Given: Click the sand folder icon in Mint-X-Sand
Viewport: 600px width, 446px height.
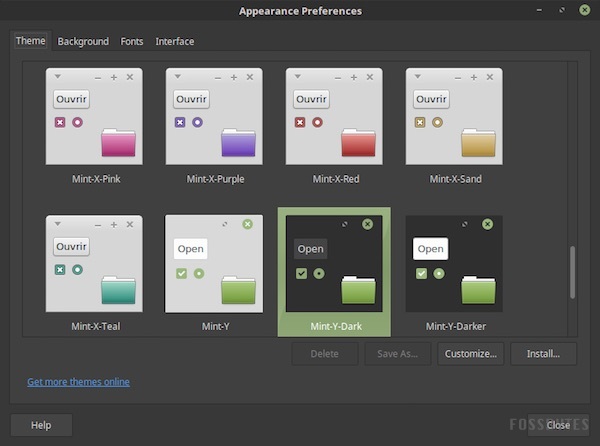Looking at the screenshot, I should point(478,143).
